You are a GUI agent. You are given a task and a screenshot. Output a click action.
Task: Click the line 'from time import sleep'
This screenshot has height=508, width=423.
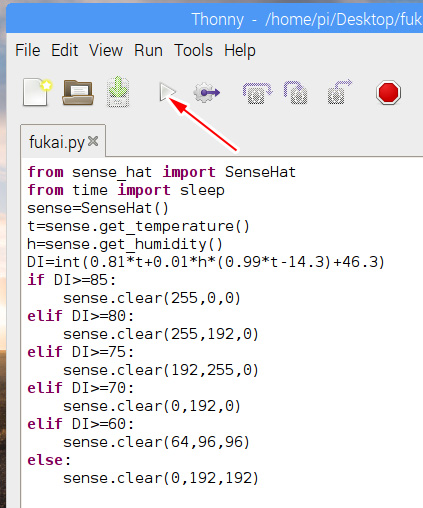126,190
